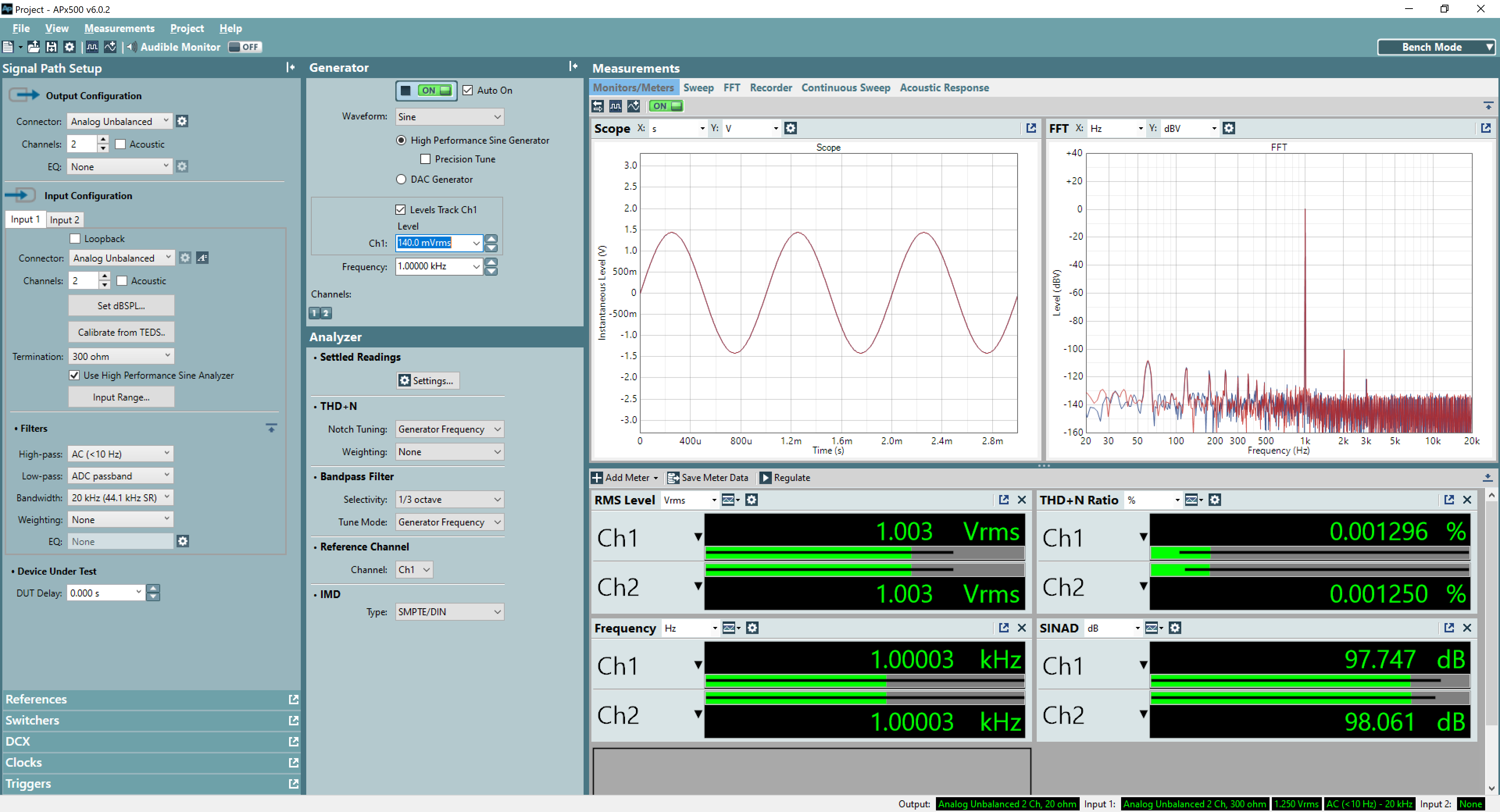Open Output Connector settings gear
The image size is (1500, 812).
[x=182, y=121]
